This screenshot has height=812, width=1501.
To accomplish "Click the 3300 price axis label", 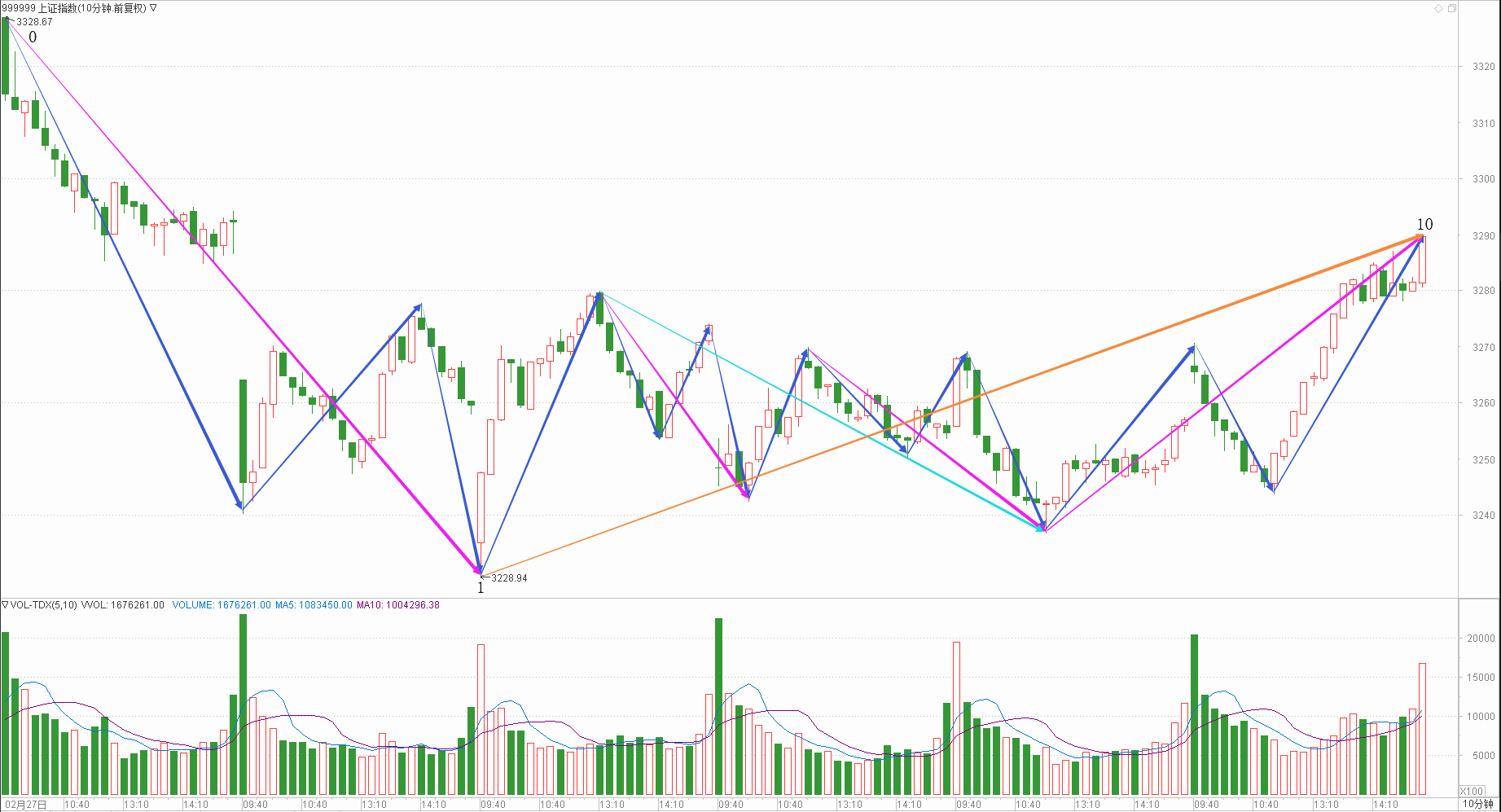I will pyautogui.click(x=1483, y=179).
